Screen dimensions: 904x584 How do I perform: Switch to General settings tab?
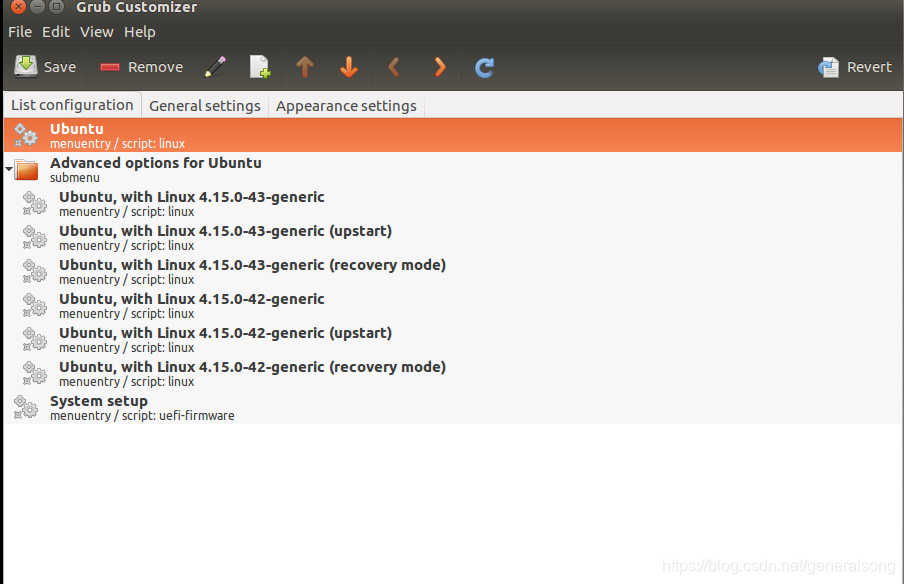[x=205, y=106]
